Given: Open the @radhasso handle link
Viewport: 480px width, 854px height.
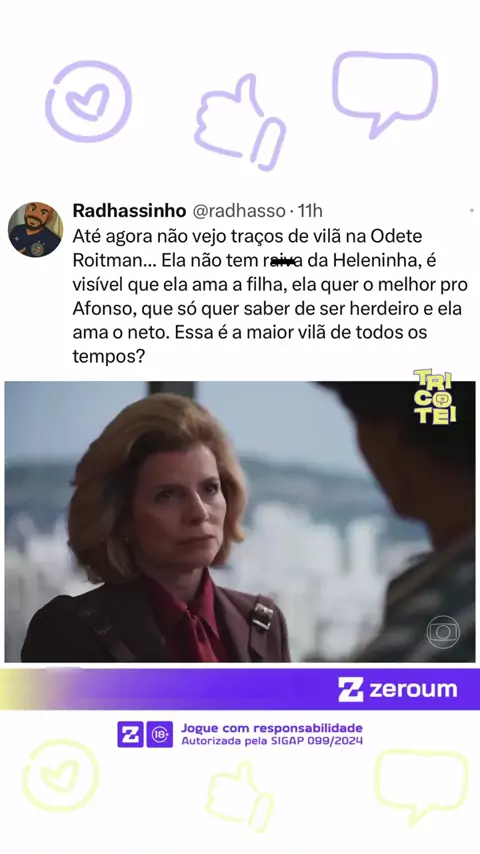Looking at the screenshot, I should point(239,211).
